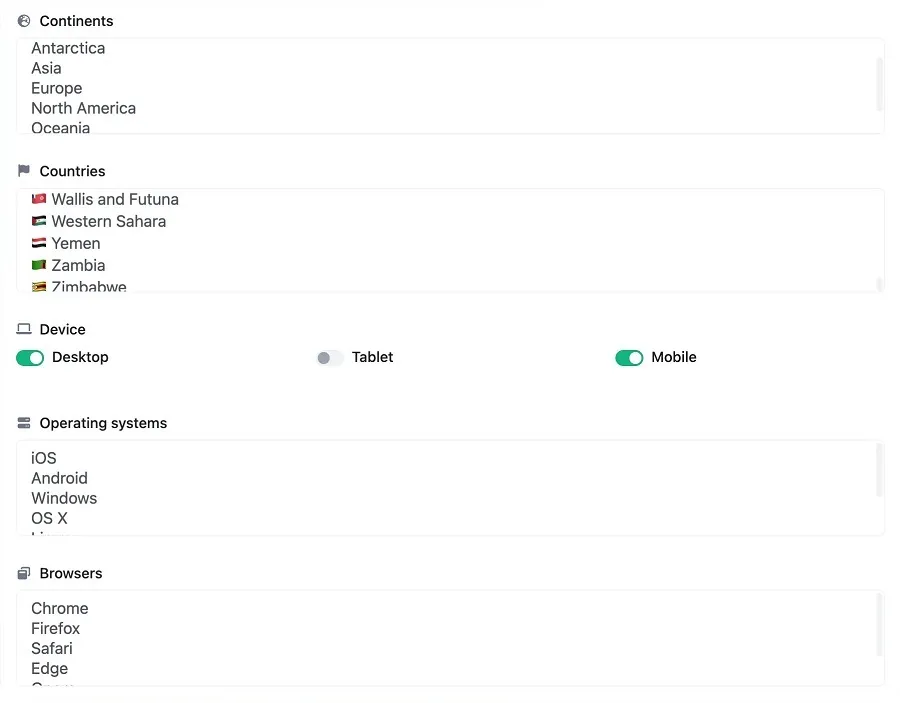Click the globe icon beside Continents
This screenshot has width=900, height=703.
(x=24, y=21)
